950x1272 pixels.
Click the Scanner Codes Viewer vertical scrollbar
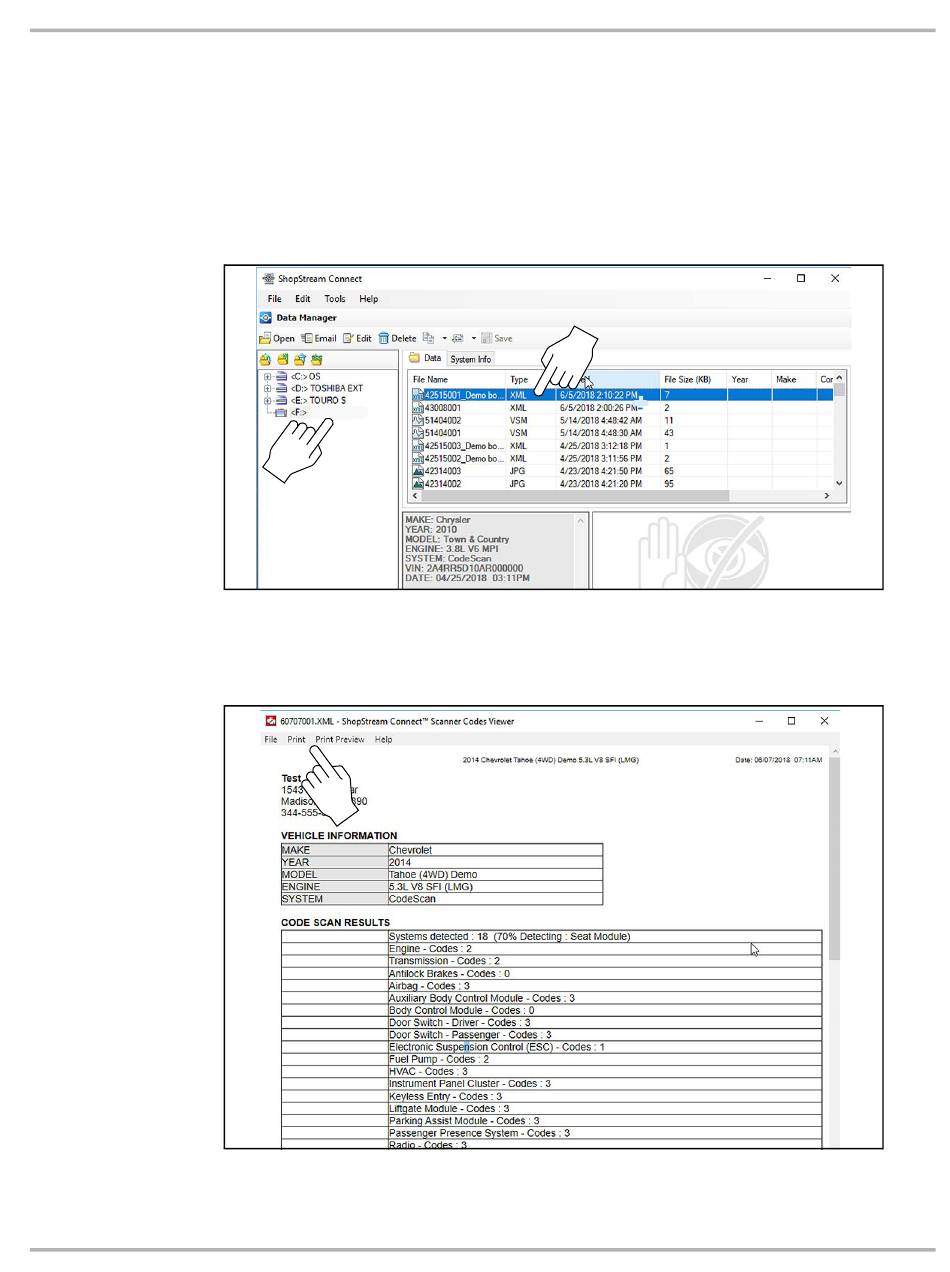pyautogui.click(x=834, y=858)
